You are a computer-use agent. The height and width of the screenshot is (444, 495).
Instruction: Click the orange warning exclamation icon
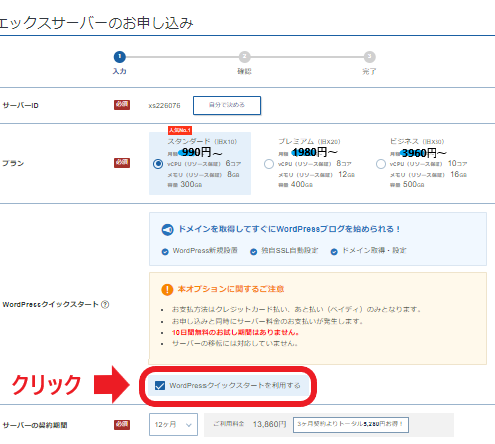[167, 289]
